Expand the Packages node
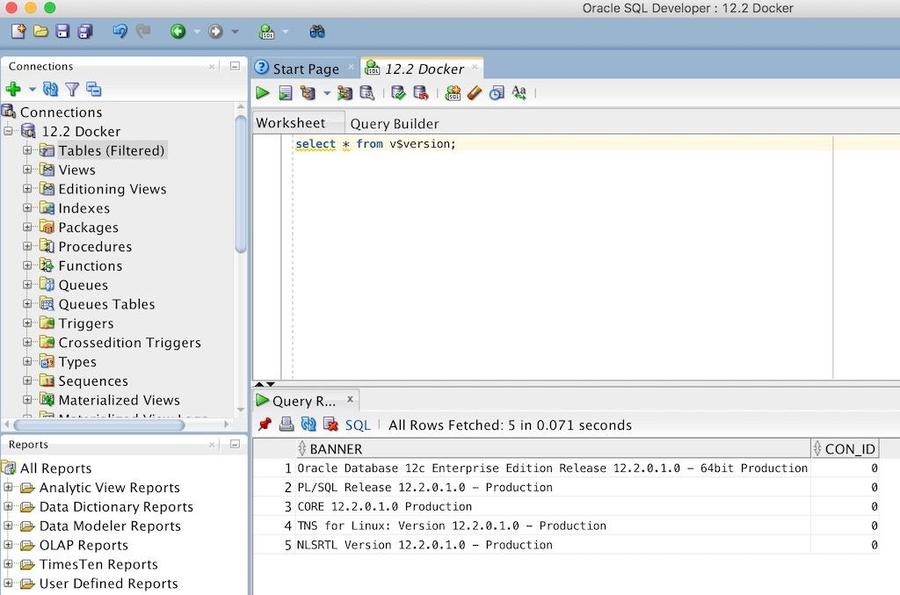The height and width of the screenshot is (595, 900). pos(27,227)
